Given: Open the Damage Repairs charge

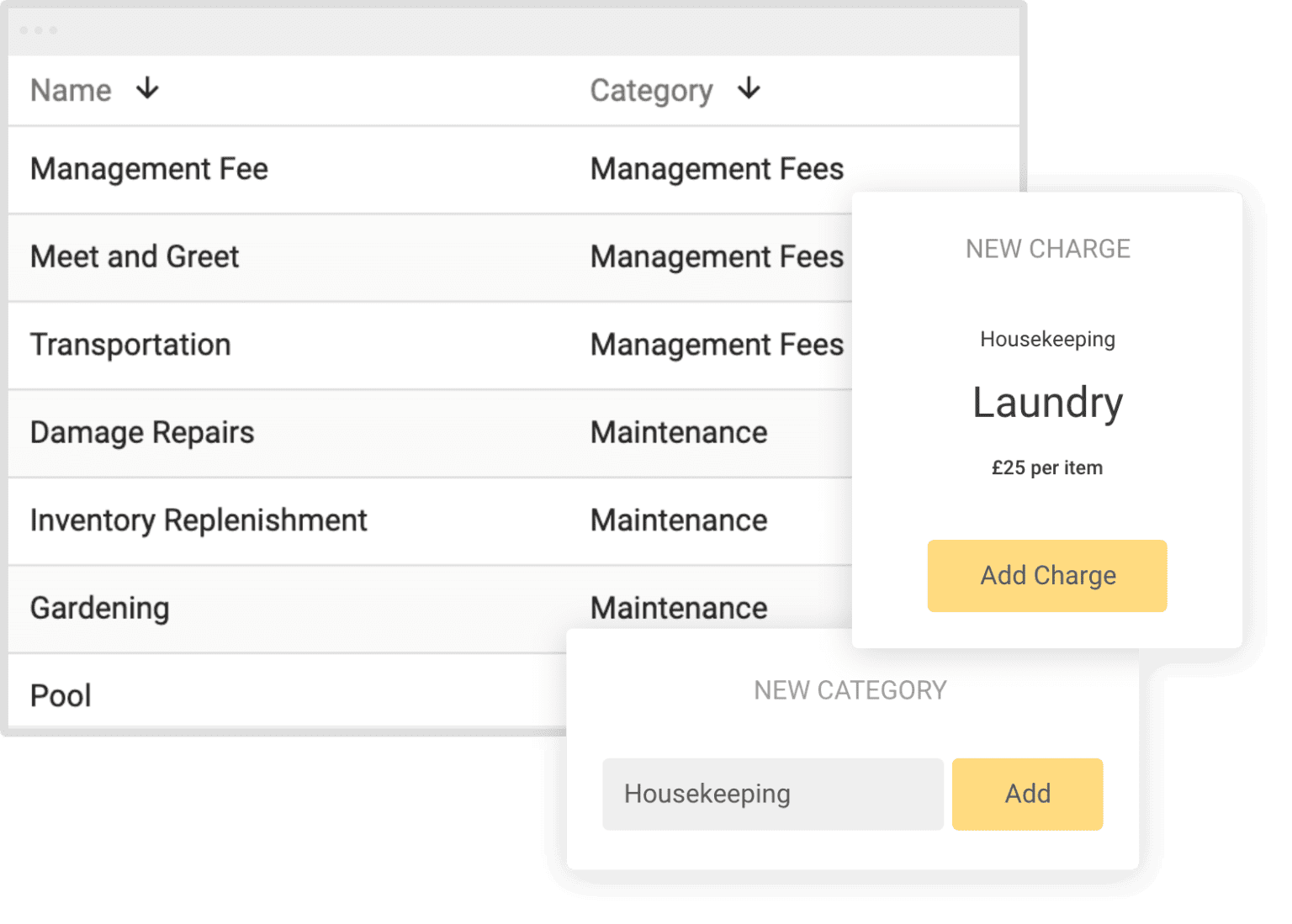Looking at the screenshot, I should pyautogui.click(x=142, y=432).
